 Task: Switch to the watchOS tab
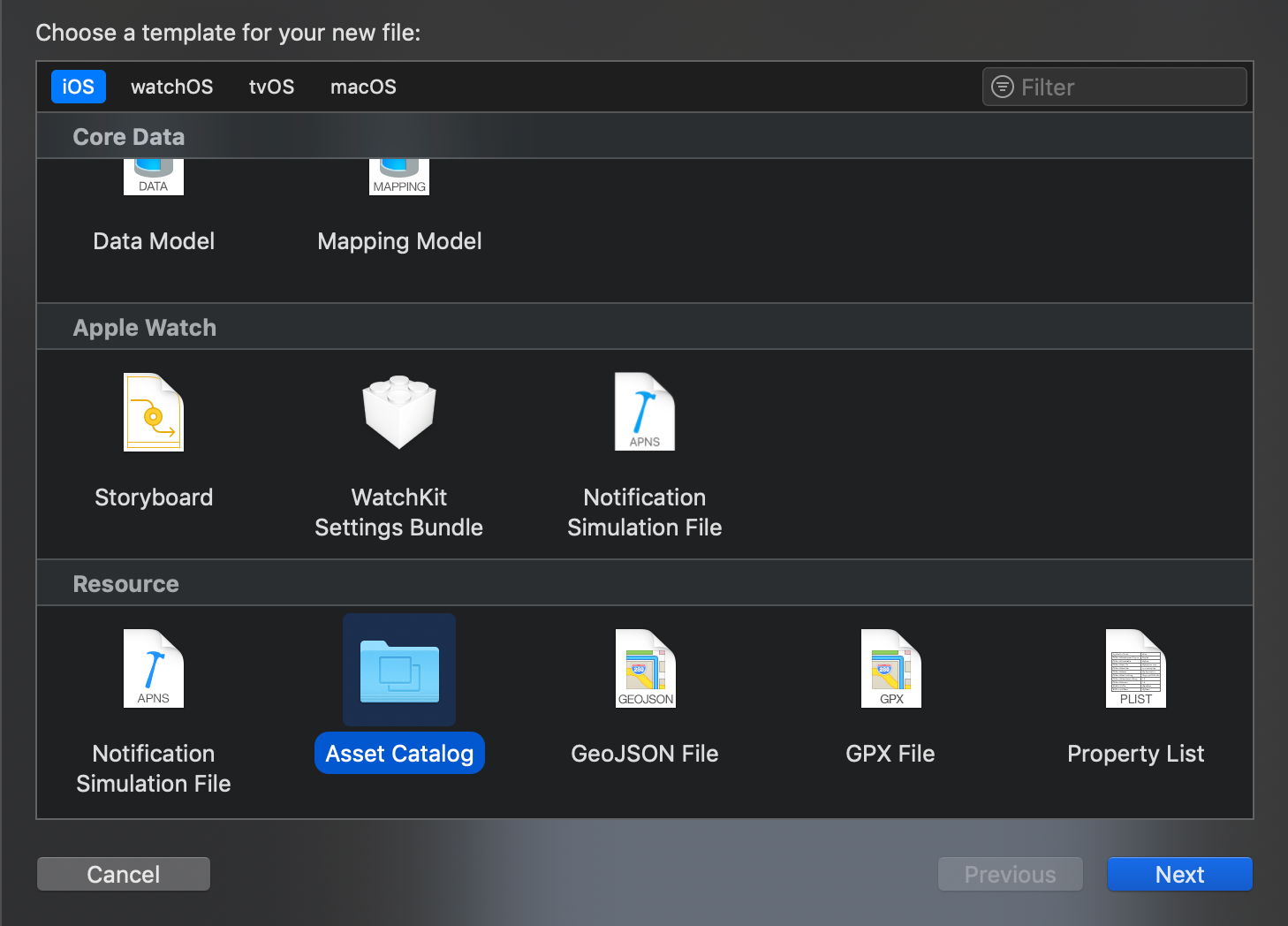[171, 86]
